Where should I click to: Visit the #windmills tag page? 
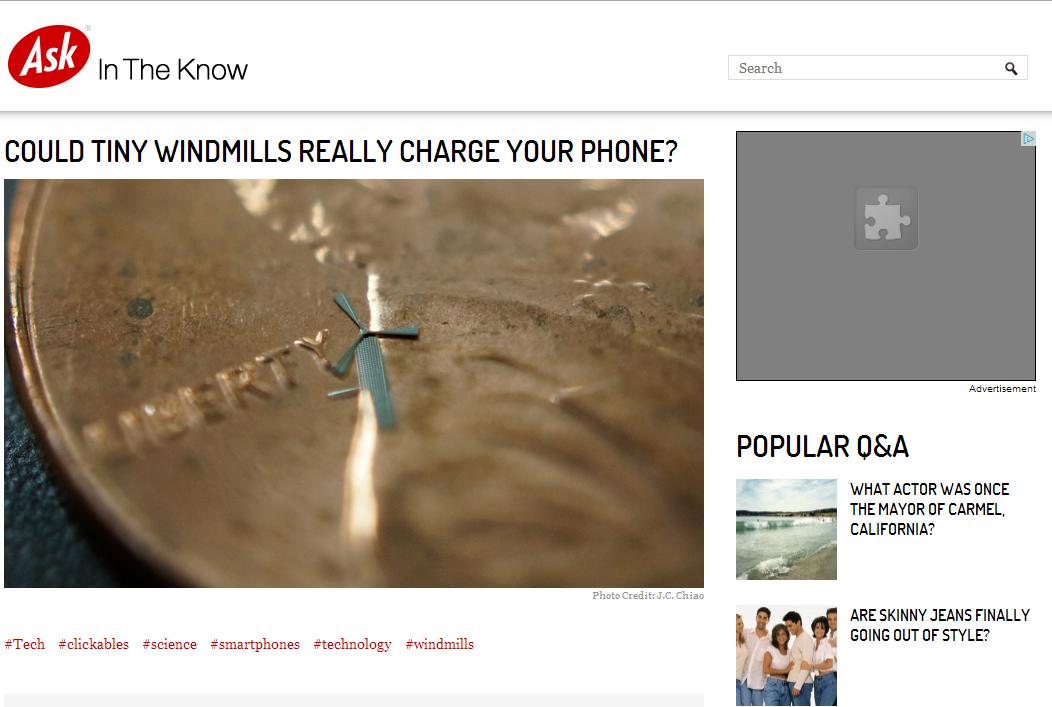point(439,644)
